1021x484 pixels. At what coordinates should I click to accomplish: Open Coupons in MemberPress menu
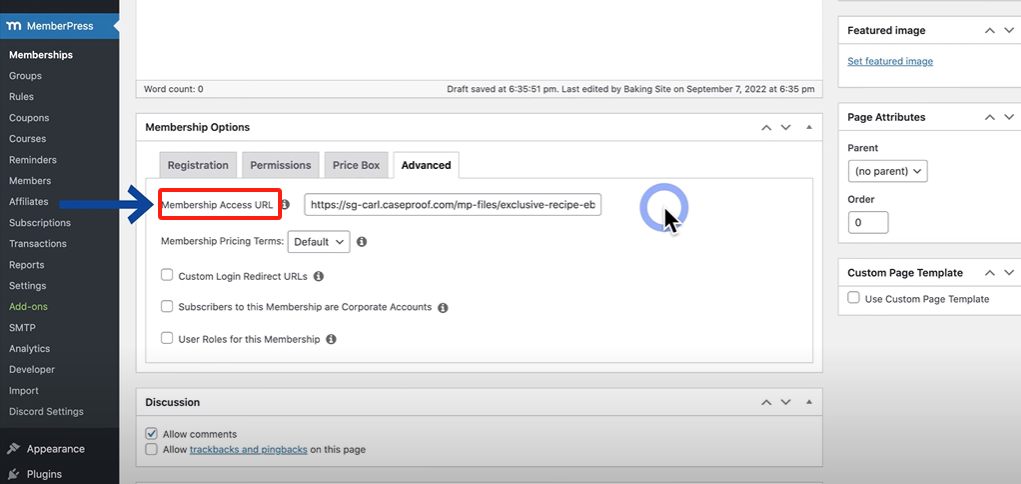(29, 118)
